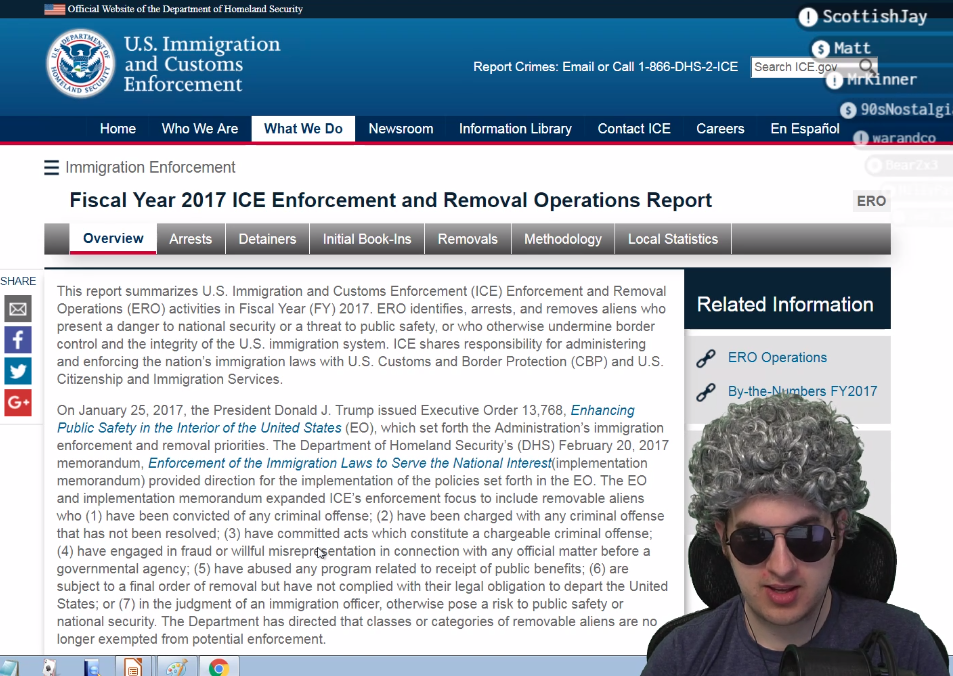
Task: Open the ERO Operations link
Action: tap(777, 358)
